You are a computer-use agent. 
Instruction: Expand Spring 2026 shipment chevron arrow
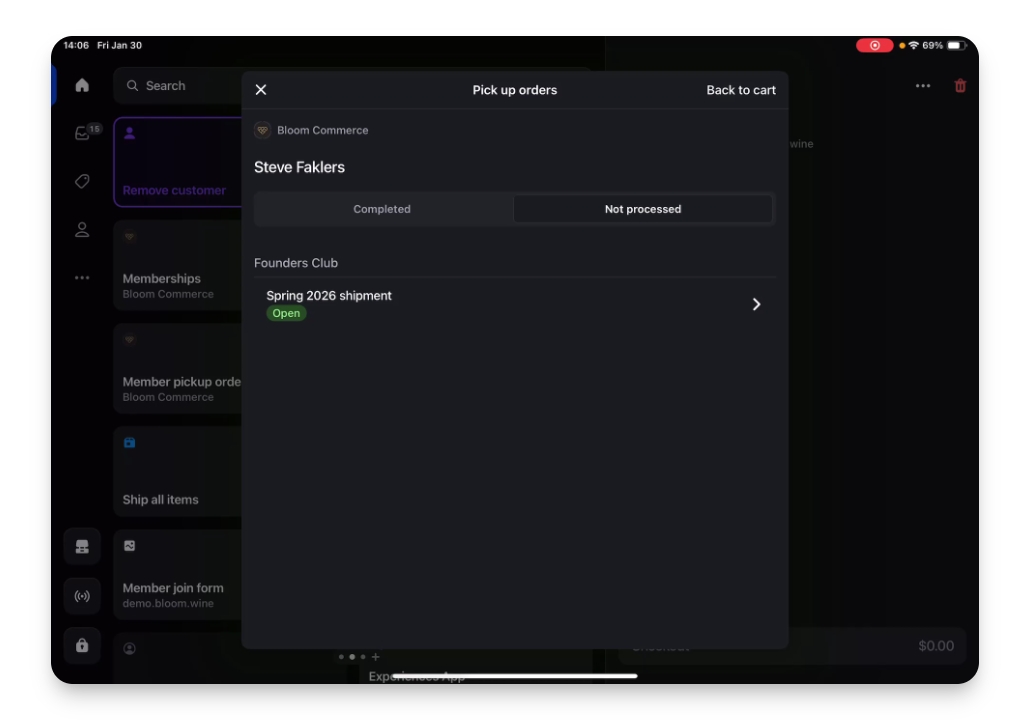coord(756,304)
